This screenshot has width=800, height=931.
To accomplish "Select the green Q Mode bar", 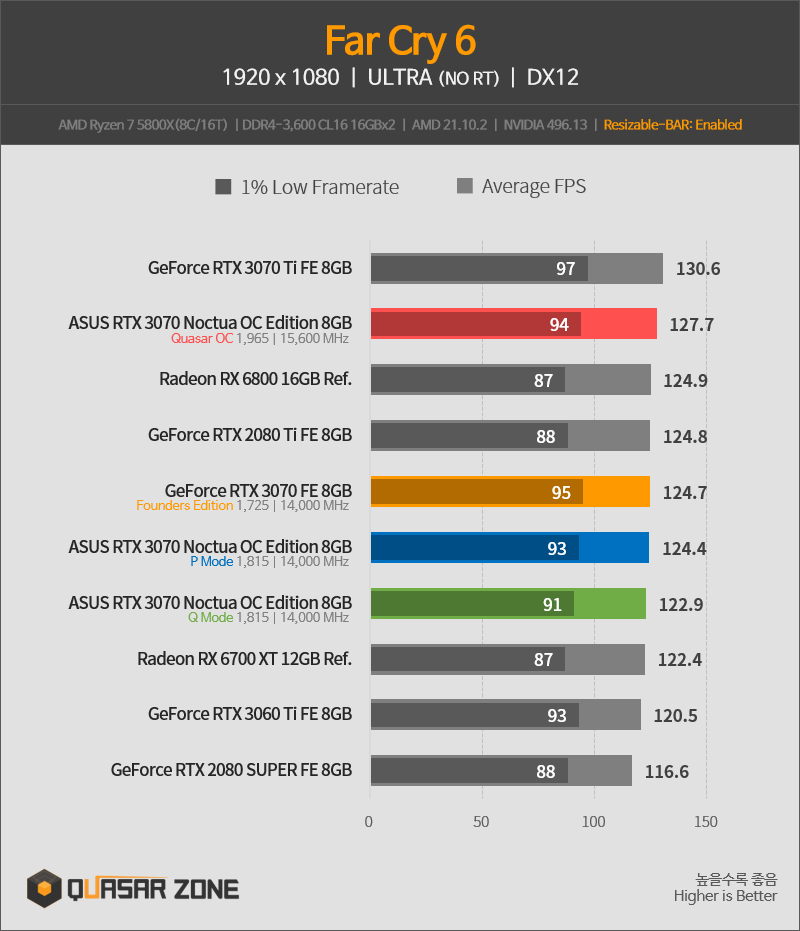I will [x=508, y=603].
